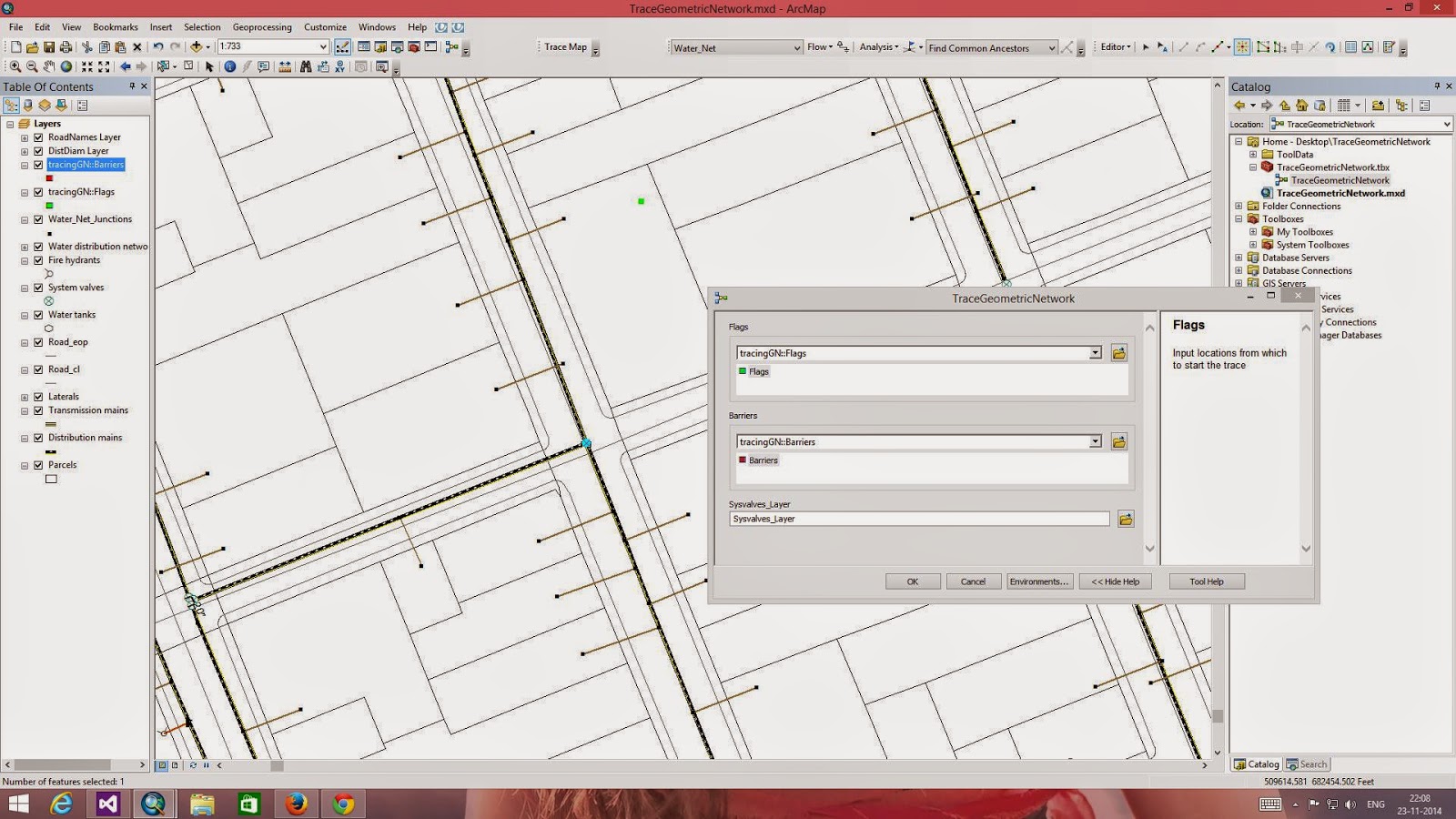Click the red Barriers symbol swatch in TOC
Screen dimensions: 1456x819
pos(50,178)
